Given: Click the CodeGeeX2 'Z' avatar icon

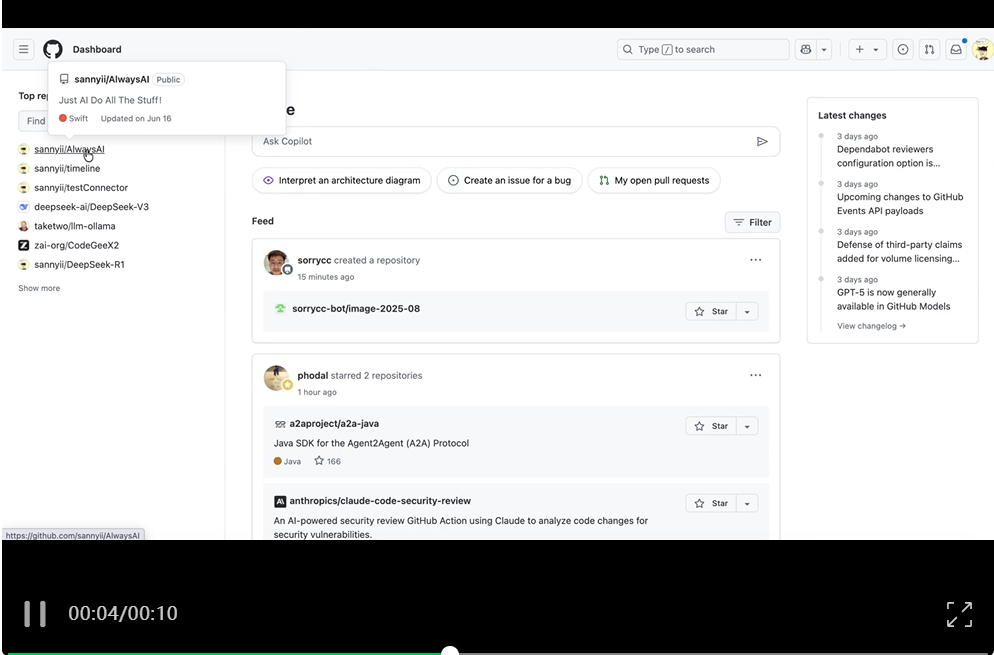Looking at the screenshot, I should [x=23, y=245].
